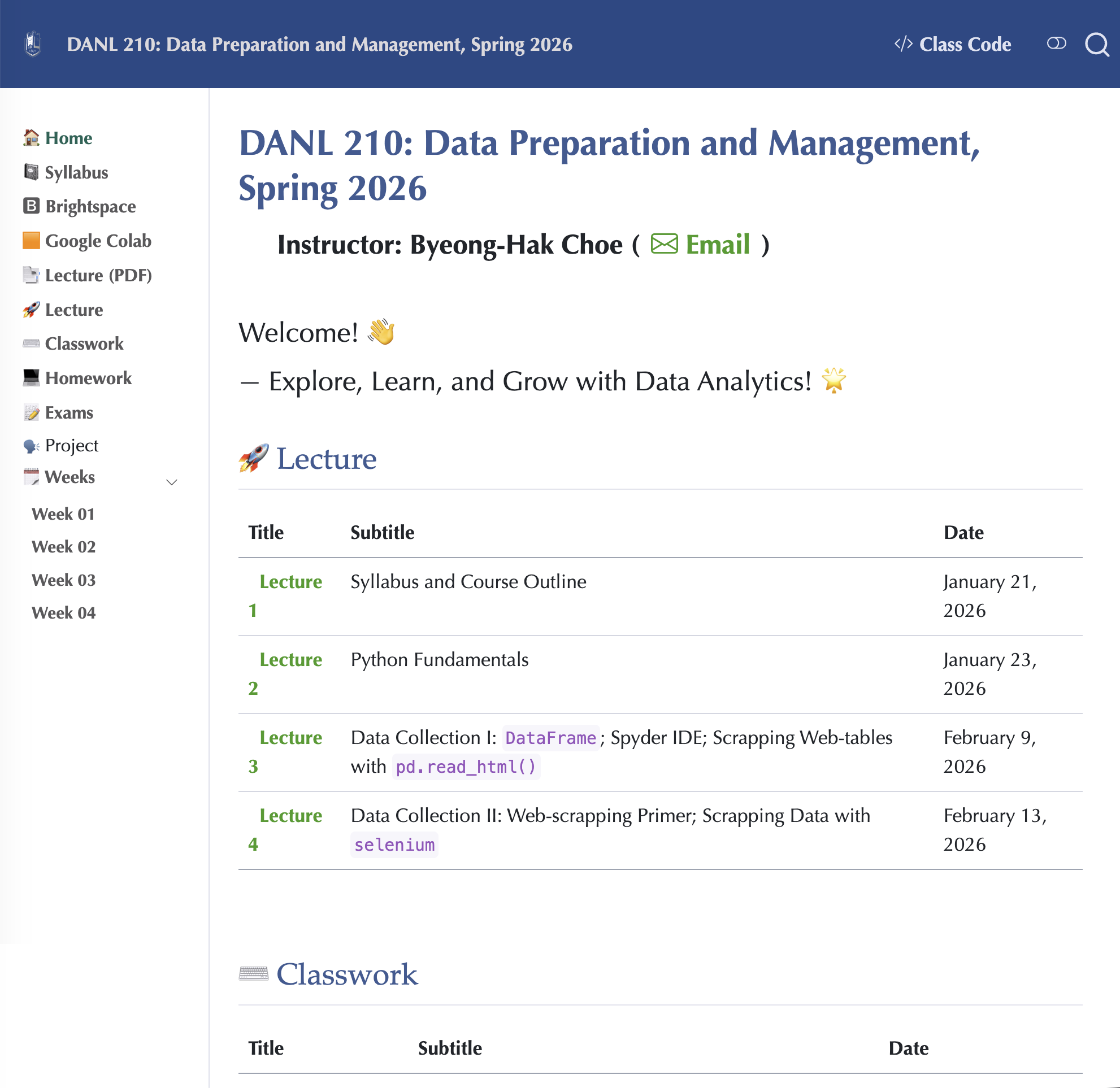Collapse the Weeks section chevron

tap(172, 482)
